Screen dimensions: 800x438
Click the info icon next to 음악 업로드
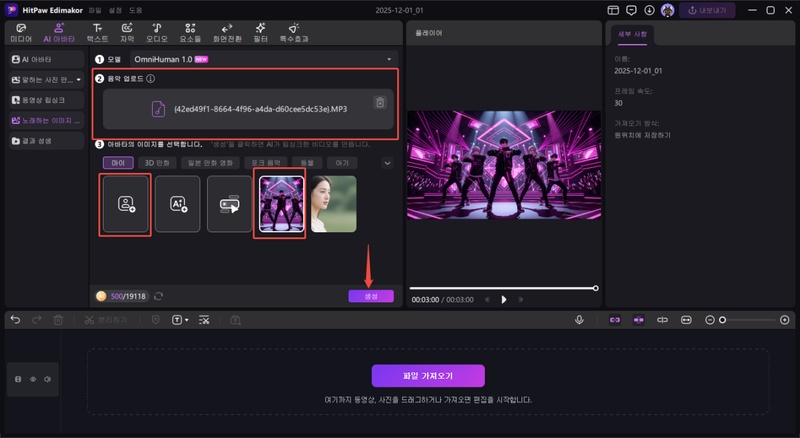151,79
